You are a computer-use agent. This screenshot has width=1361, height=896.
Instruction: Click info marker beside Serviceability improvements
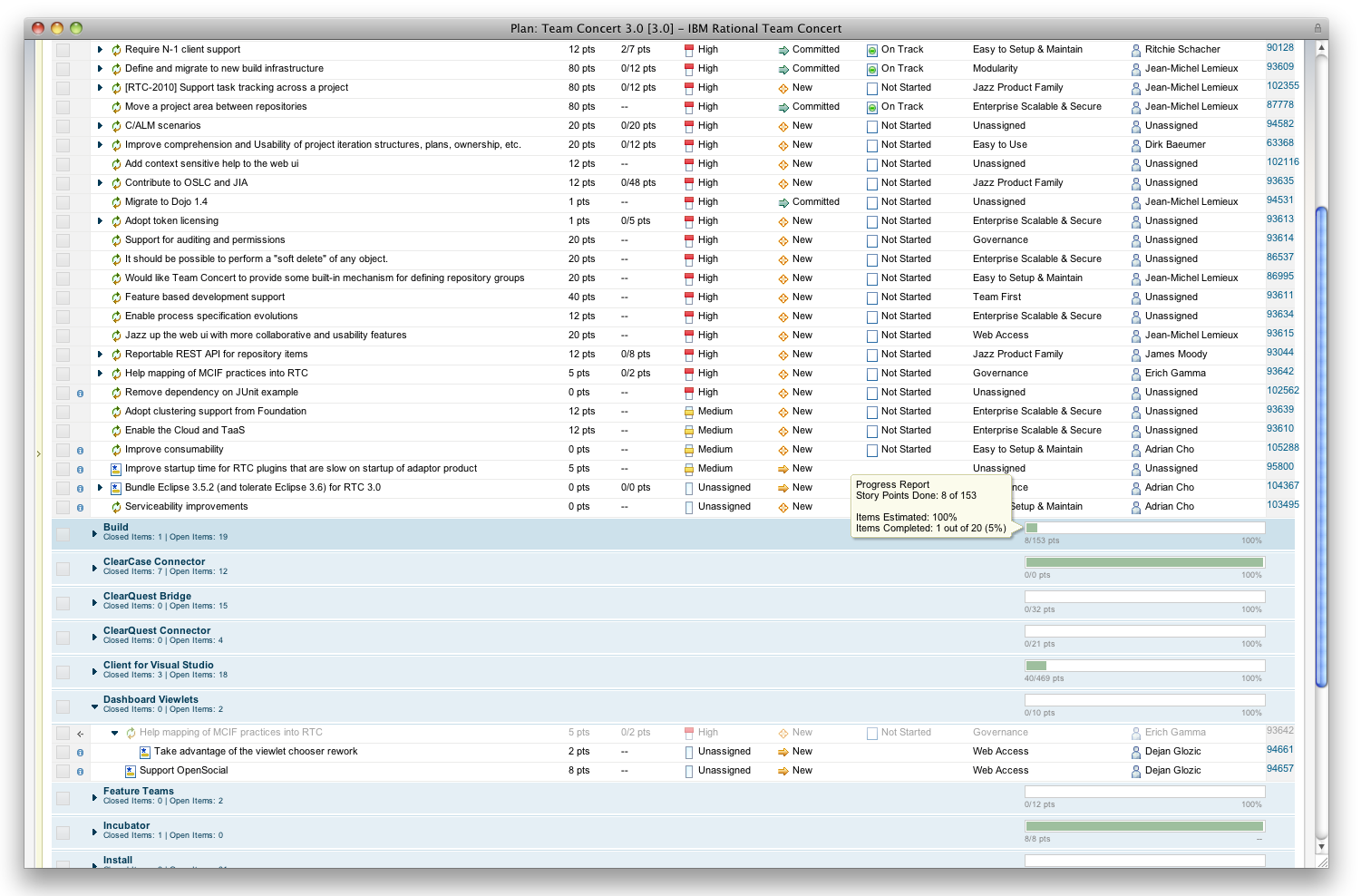[81, 508]
